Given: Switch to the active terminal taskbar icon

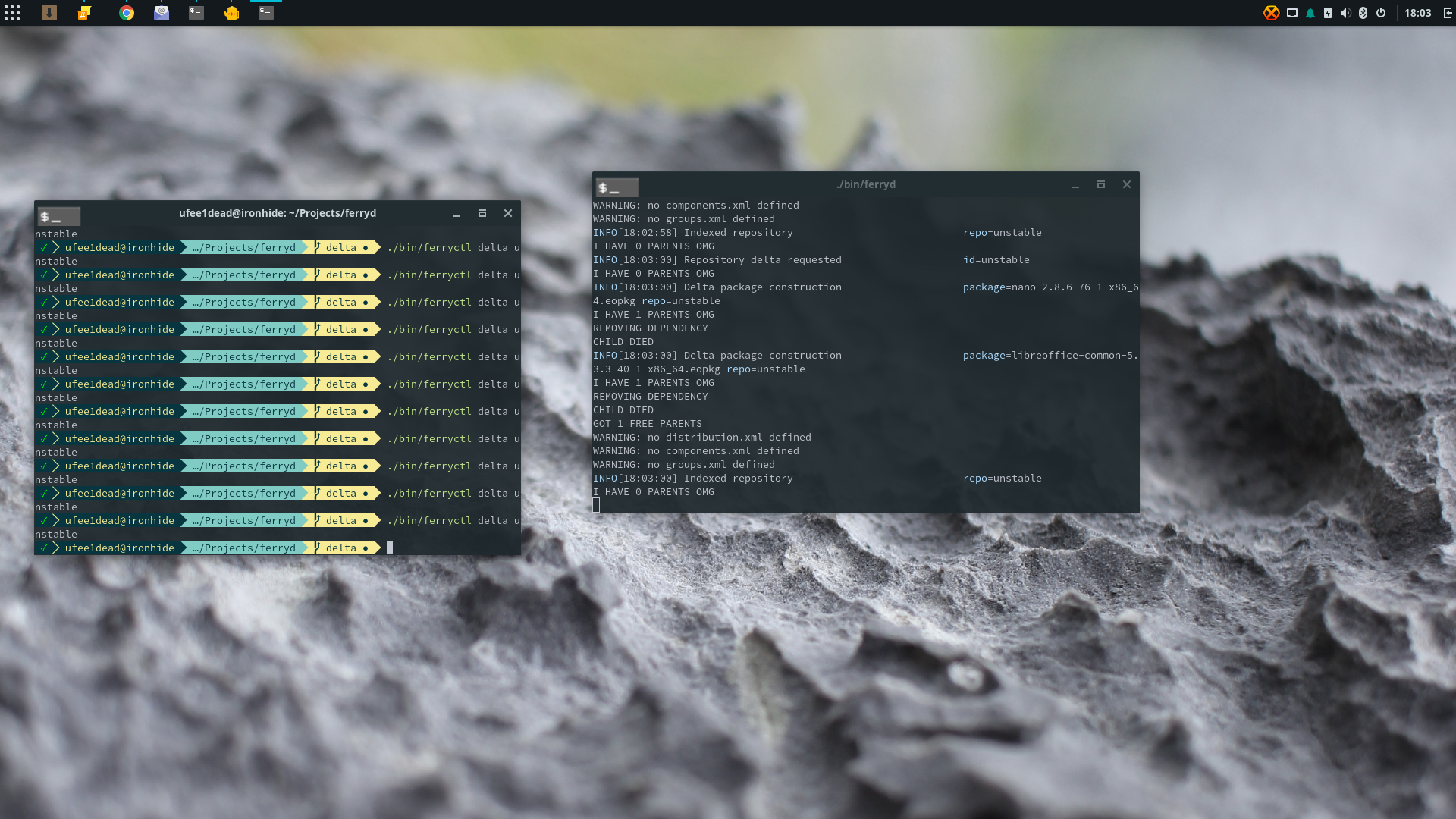Looking at the screenshot, I should tap(266, 13).
